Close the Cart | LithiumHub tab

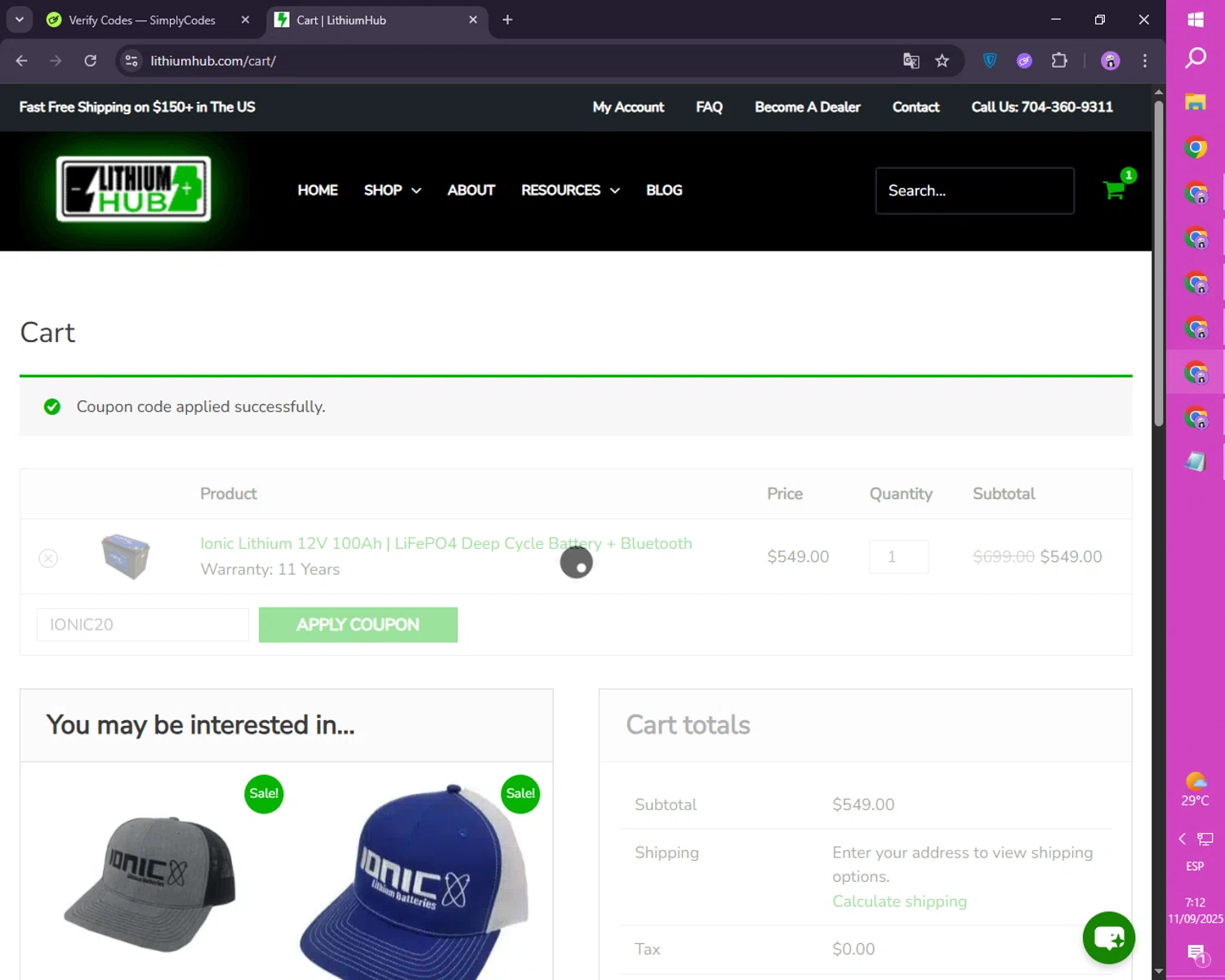pyautogui.click(x=473, y=20)
